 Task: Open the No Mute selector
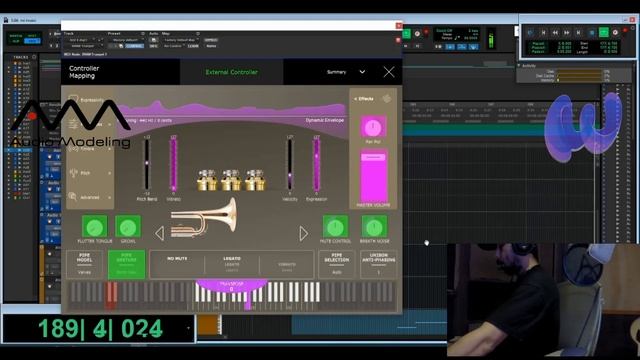click(177, 264)
